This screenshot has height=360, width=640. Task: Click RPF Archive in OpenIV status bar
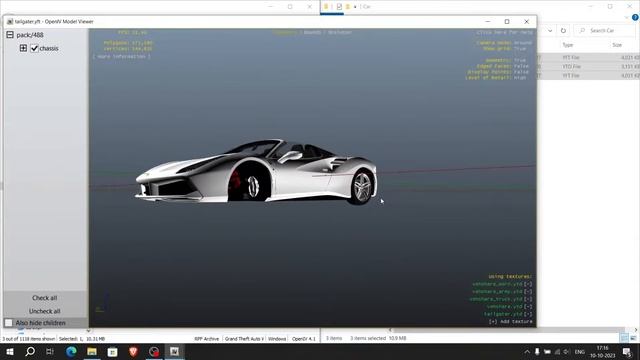coord(207,339)
